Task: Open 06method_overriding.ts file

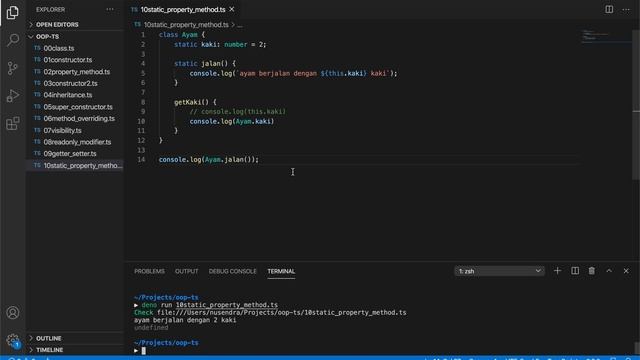Action: pyautogui.click(x=75, y=119)
